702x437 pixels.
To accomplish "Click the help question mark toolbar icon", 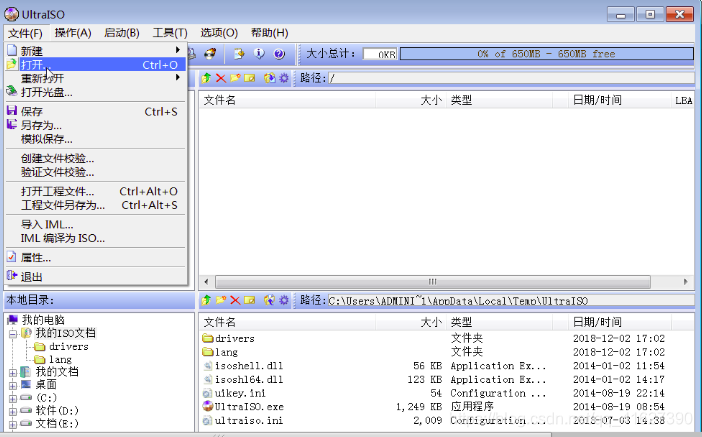I will click(279, 54).
